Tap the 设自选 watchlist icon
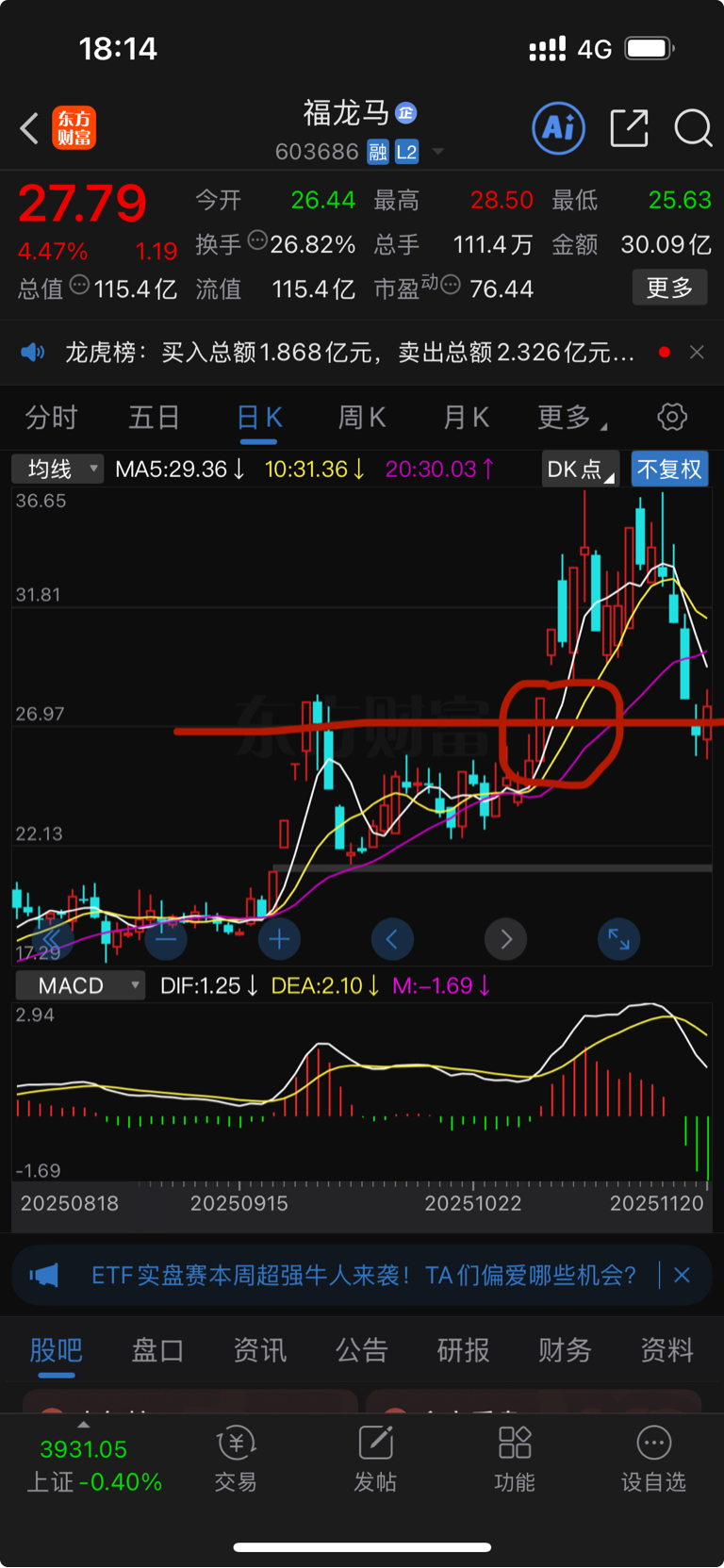 654,1459
